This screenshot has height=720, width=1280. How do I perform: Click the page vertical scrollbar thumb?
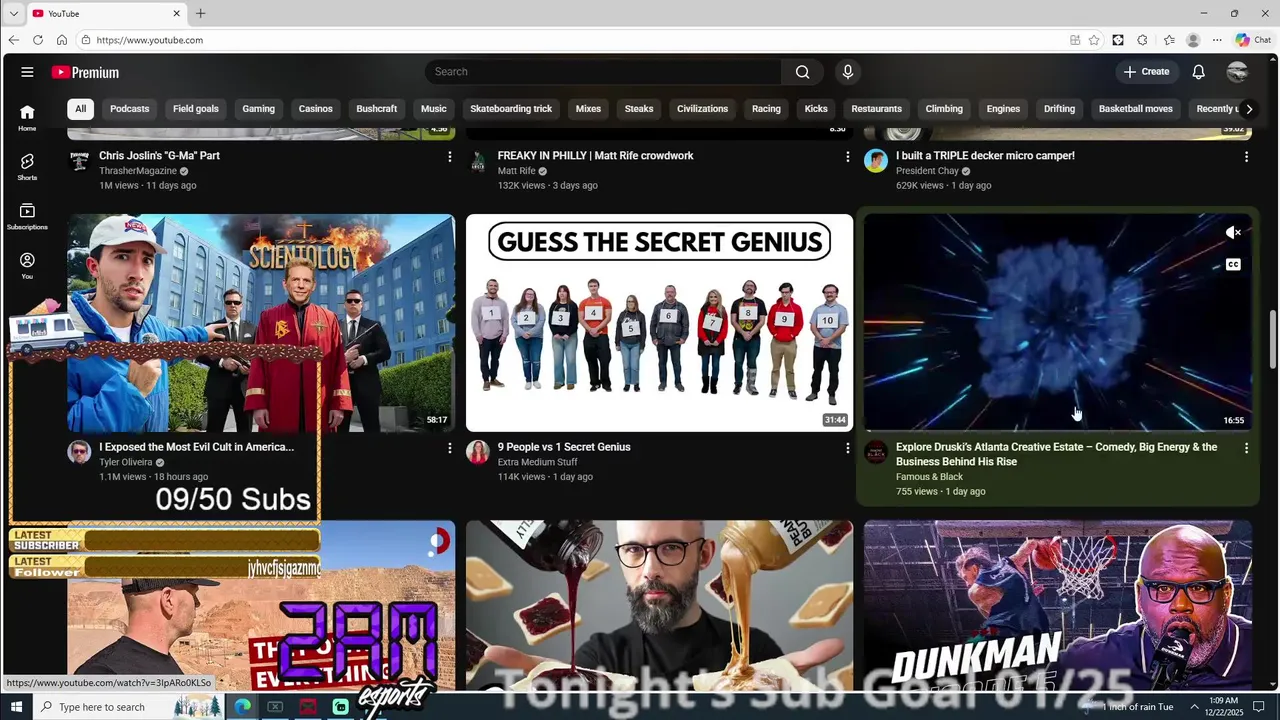pyautogui.click(x=1272, y=340)
